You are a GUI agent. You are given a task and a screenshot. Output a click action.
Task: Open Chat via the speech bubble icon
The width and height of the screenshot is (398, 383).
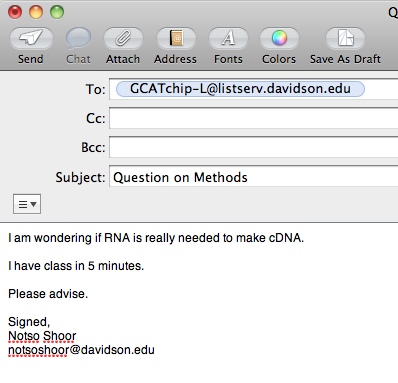(78, 38)
